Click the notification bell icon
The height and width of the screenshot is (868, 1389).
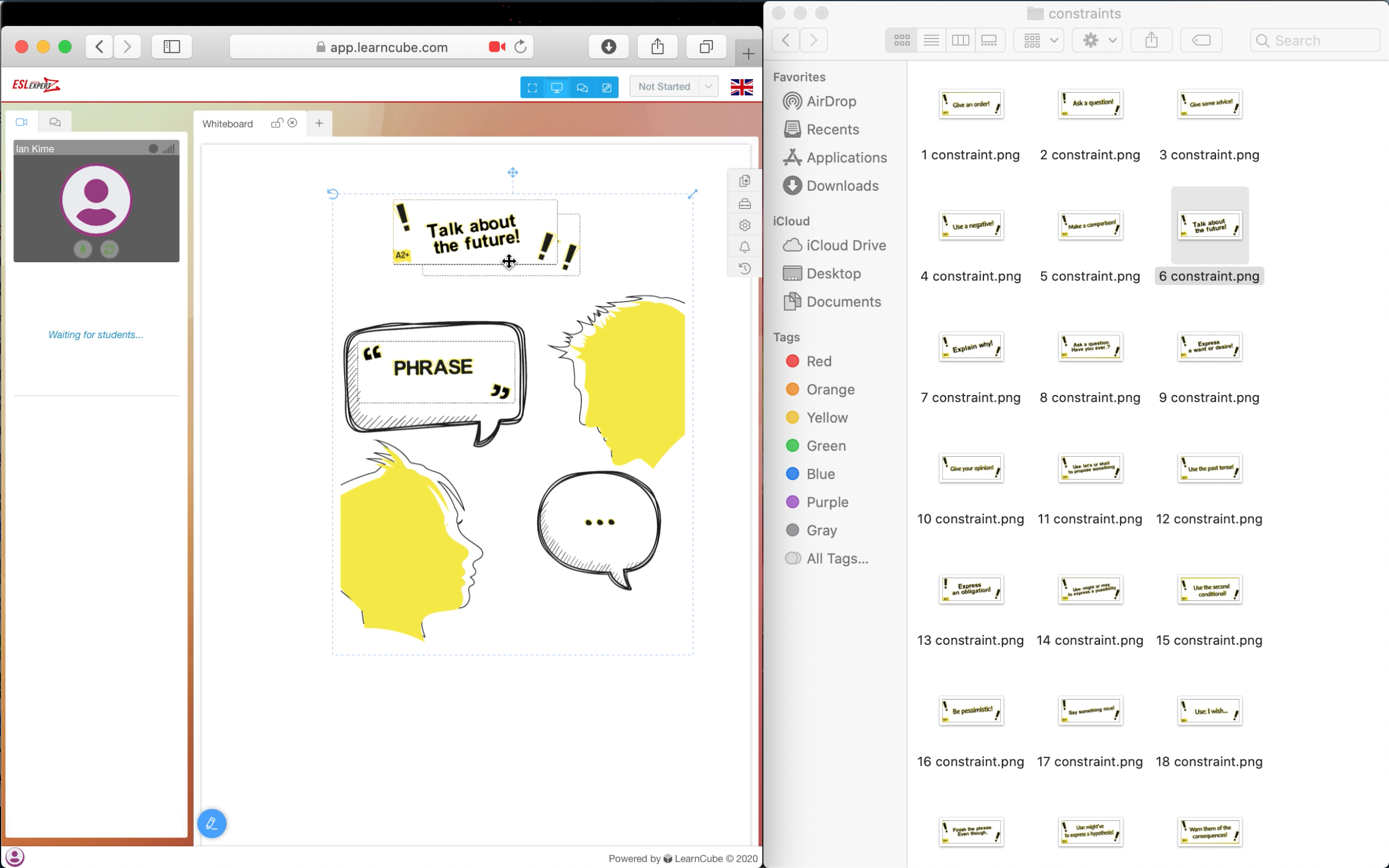pyautogui.click(x=745, y=247)
